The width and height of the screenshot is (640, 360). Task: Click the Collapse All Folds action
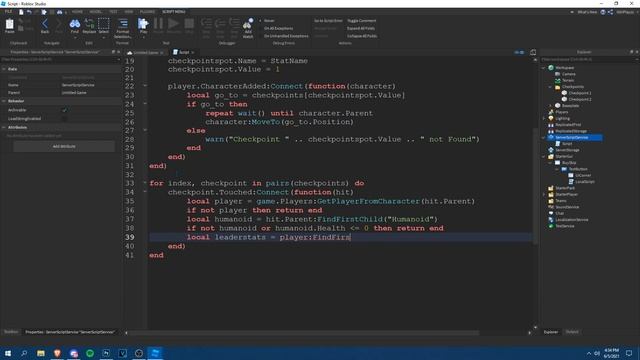click(x=362, y=36)
